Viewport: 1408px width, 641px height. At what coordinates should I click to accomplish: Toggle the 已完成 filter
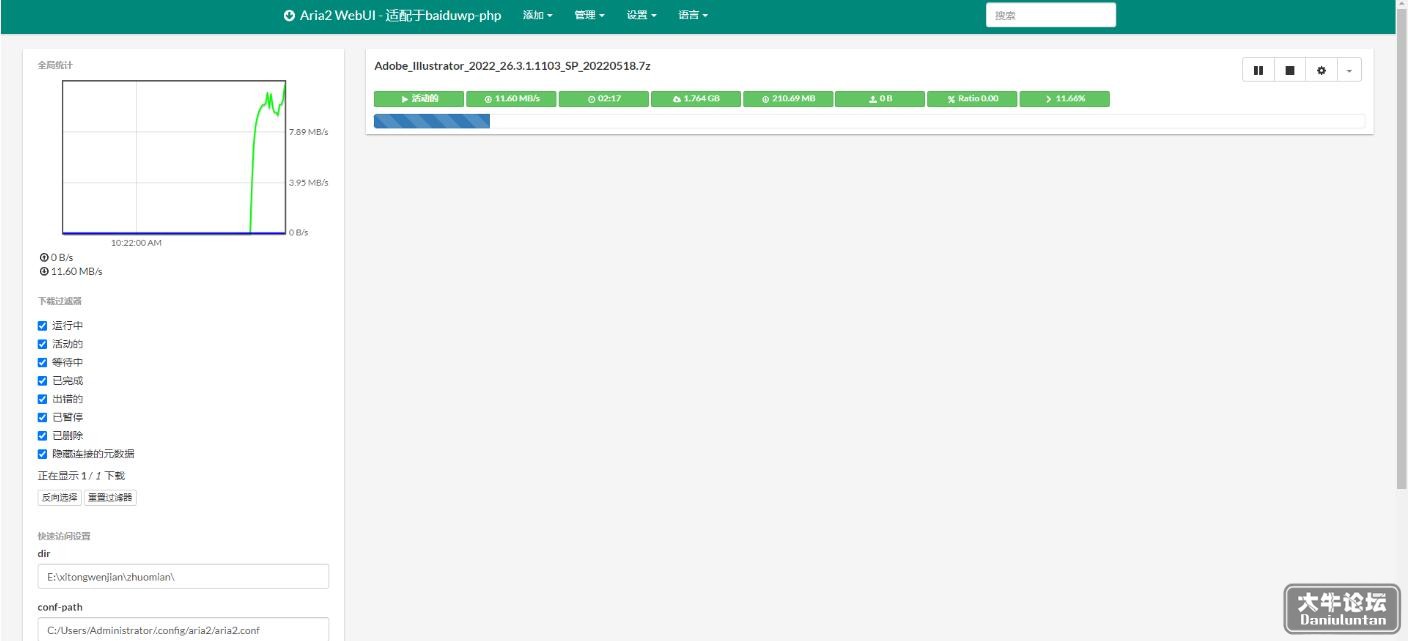click(x=42, y=381)
